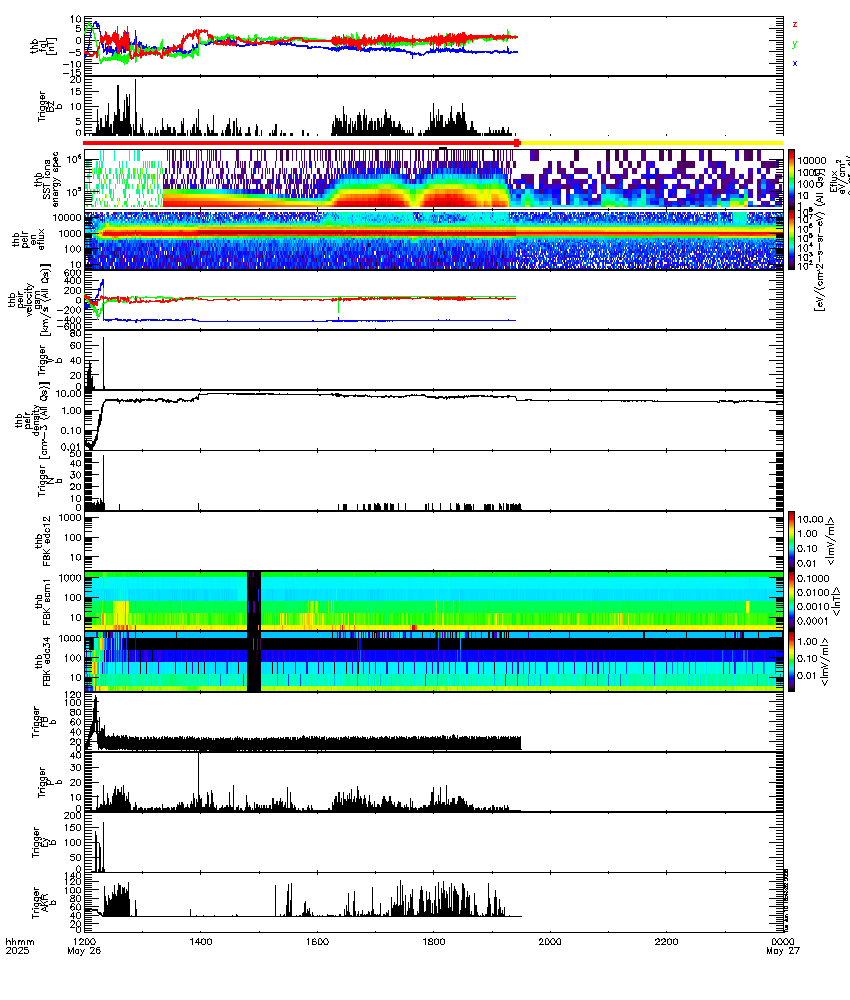Click the FBK scm1 nT color bar
This screenshot has height=1000, width=850.
tap(791, 601)
